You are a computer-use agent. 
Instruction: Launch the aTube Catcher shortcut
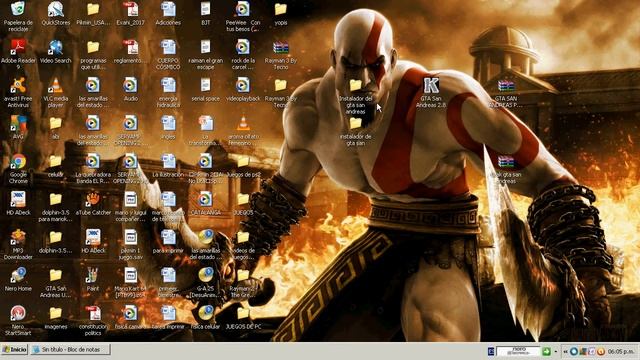tap(93, 203)
